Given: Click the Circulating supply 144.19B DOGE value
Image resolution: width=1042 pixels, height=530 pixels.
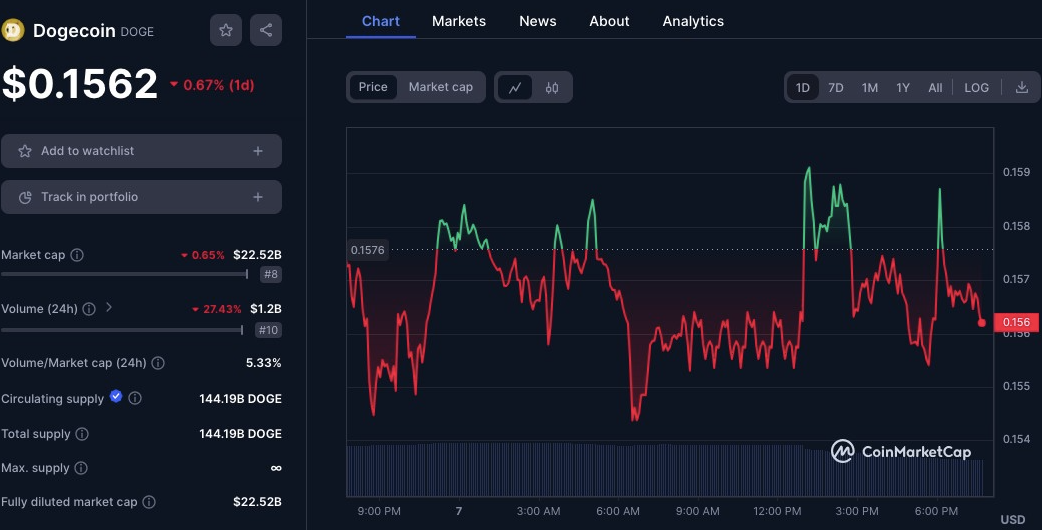Looking at the screenshot, I should pos(241,399).
